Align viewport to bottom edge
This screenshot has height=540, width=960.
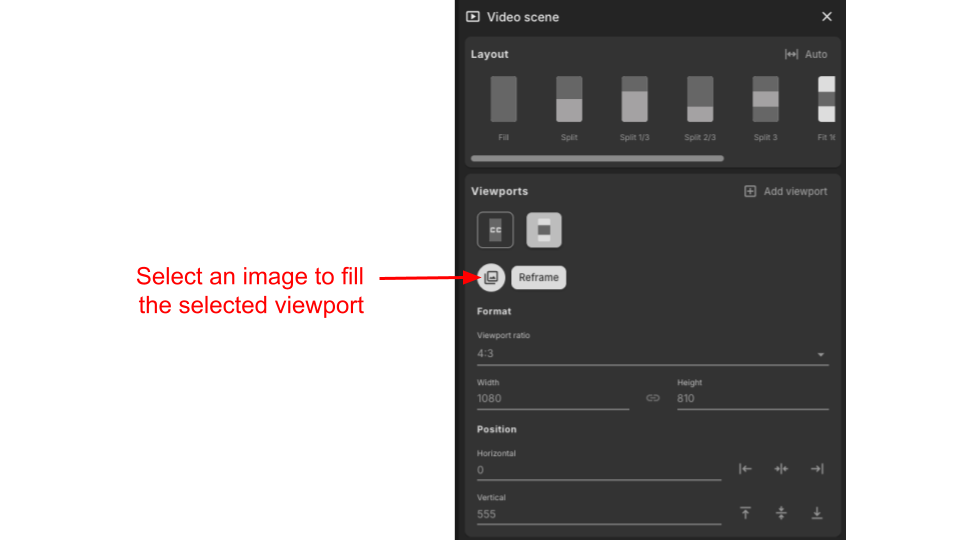coord(817,513)
